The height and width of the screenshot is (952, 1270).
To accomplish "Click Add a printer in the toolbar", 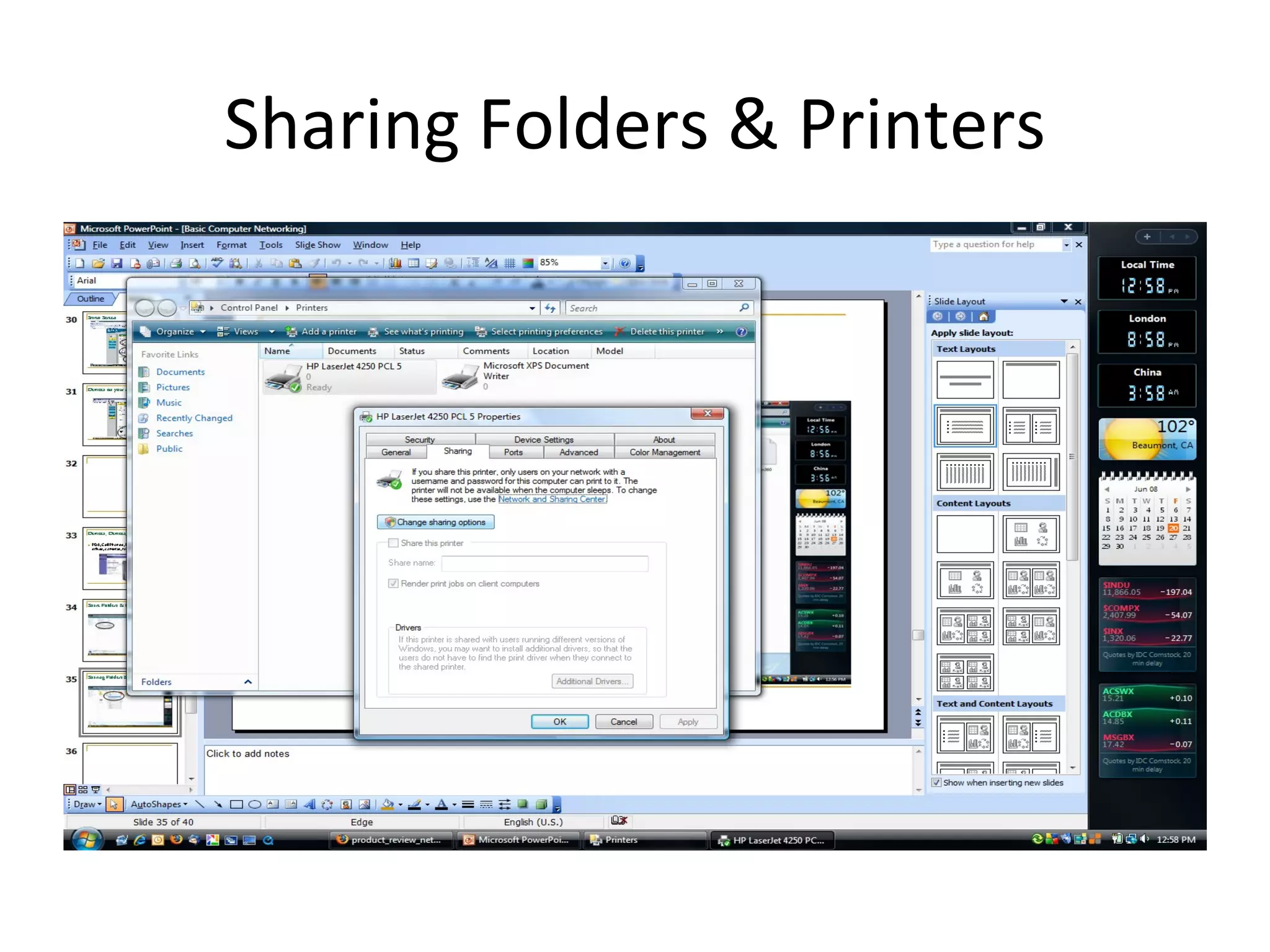I will pyautogui.click(x=321, y=332).
